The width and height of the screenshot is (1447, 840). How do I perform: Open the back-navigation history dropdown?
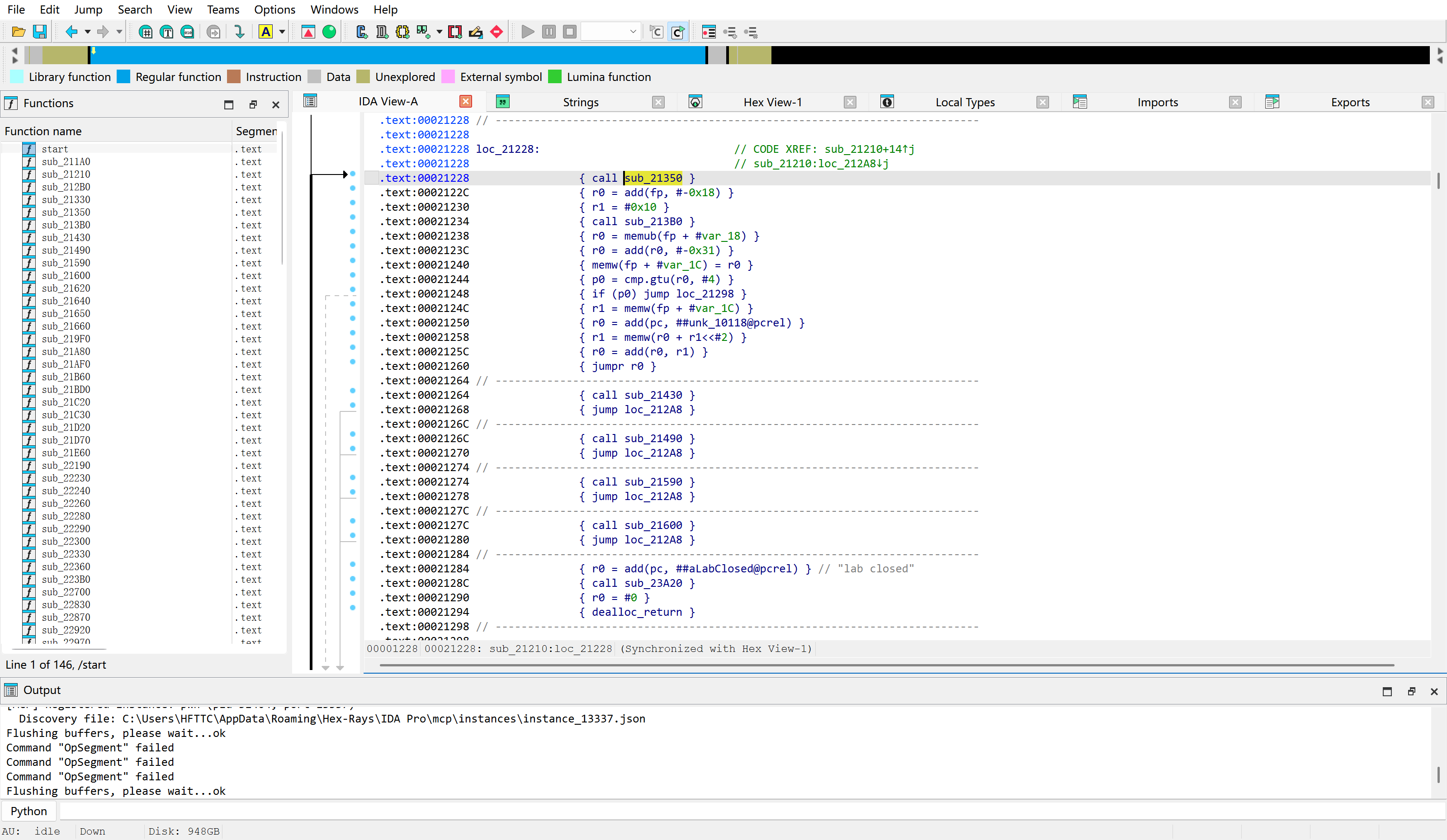click(88, 32)
